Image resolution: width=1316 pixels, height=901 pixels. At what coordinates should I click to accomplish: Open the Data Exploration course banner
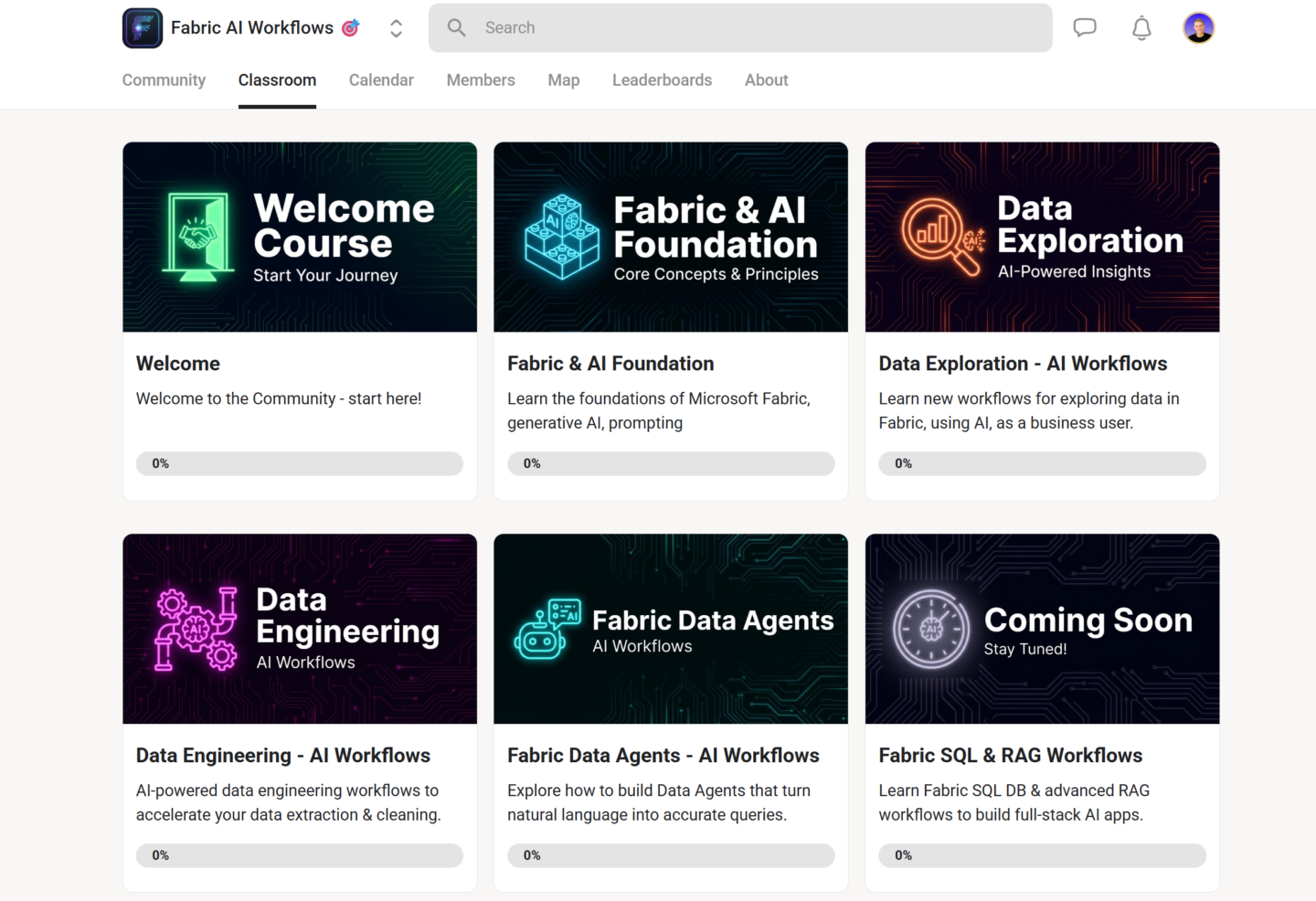click(1042, 237)
